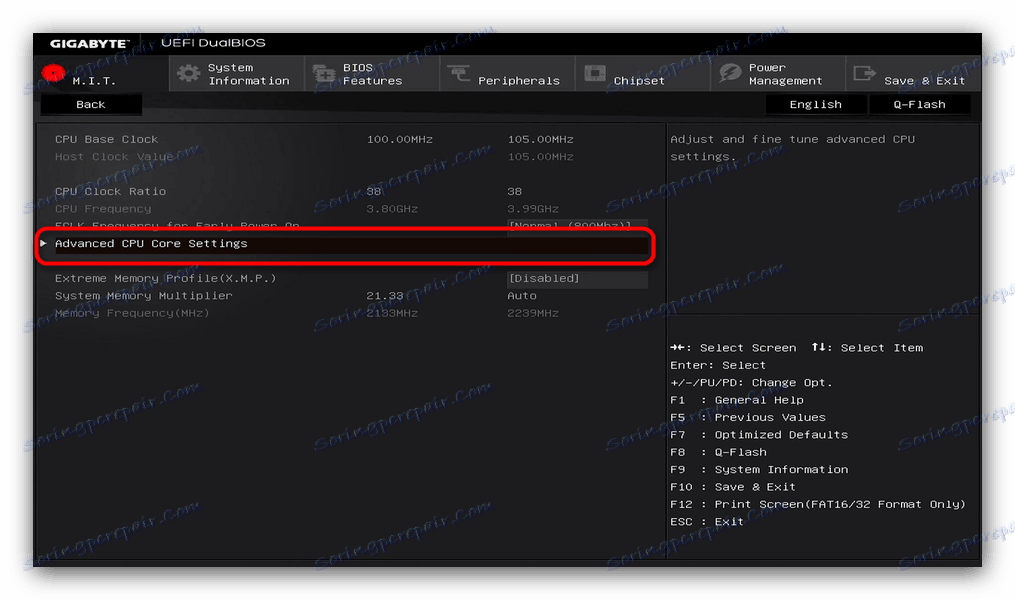Click the Back button
The image size is (1015, 600).
coord(91,104)
